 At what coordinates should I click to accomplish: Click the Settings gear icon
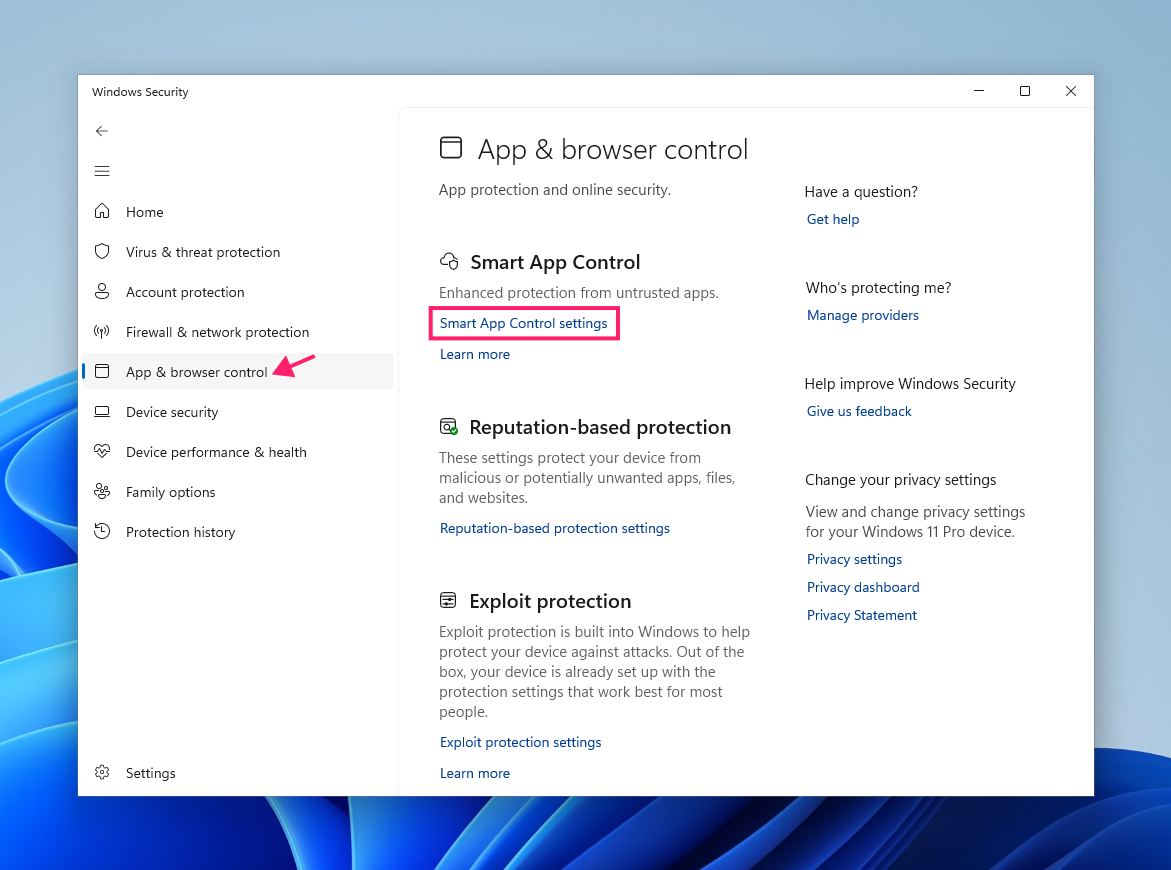[x=102, y=772]
